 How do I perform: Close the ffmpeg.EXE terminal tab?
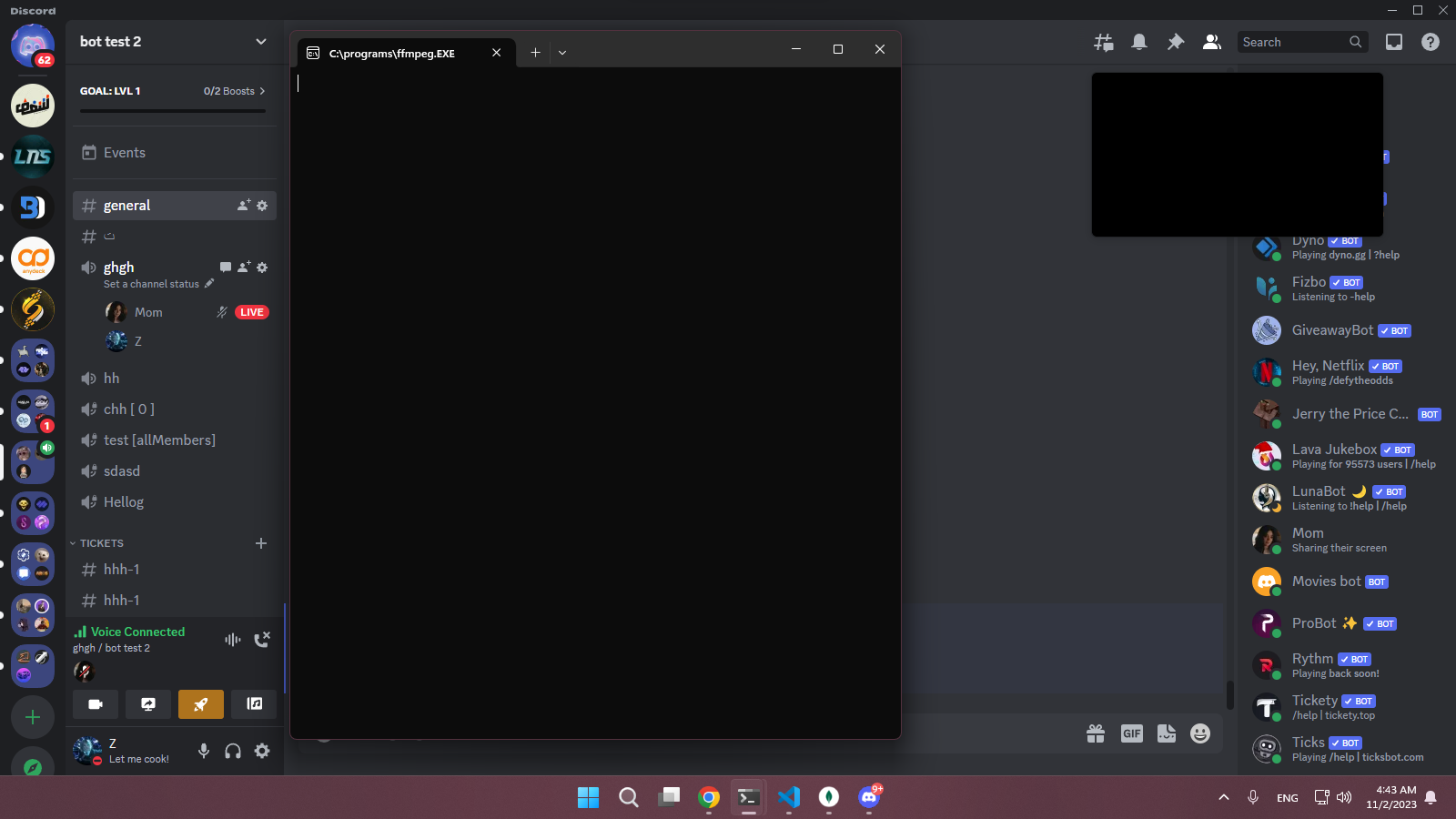[496, 53]
